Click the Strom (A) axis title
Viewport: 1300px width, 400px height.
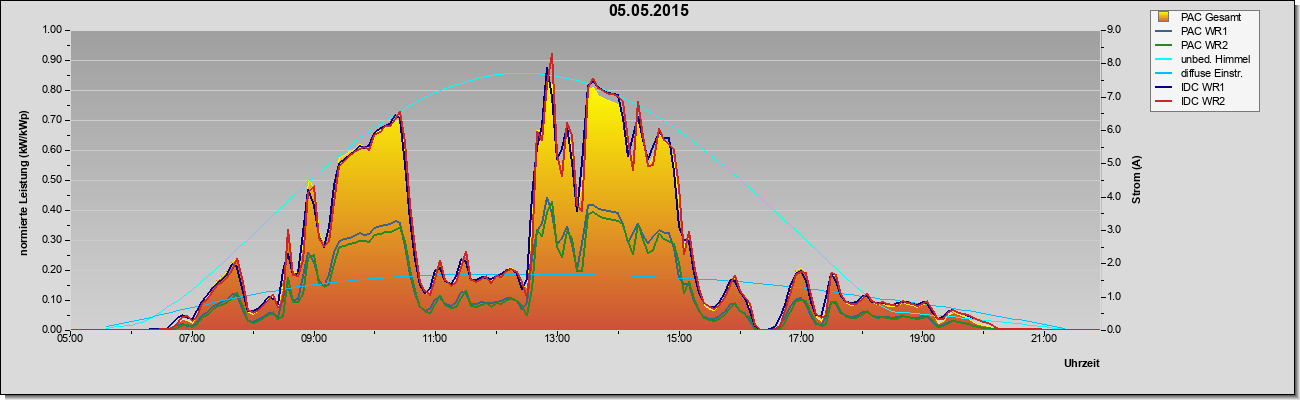click(1136, 180)
